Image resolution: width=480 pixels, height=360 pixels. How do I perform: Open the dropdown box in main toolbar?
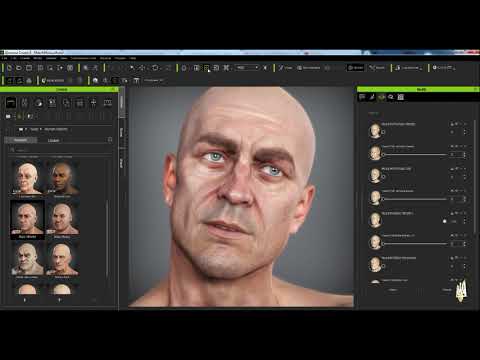coord(247,68)
